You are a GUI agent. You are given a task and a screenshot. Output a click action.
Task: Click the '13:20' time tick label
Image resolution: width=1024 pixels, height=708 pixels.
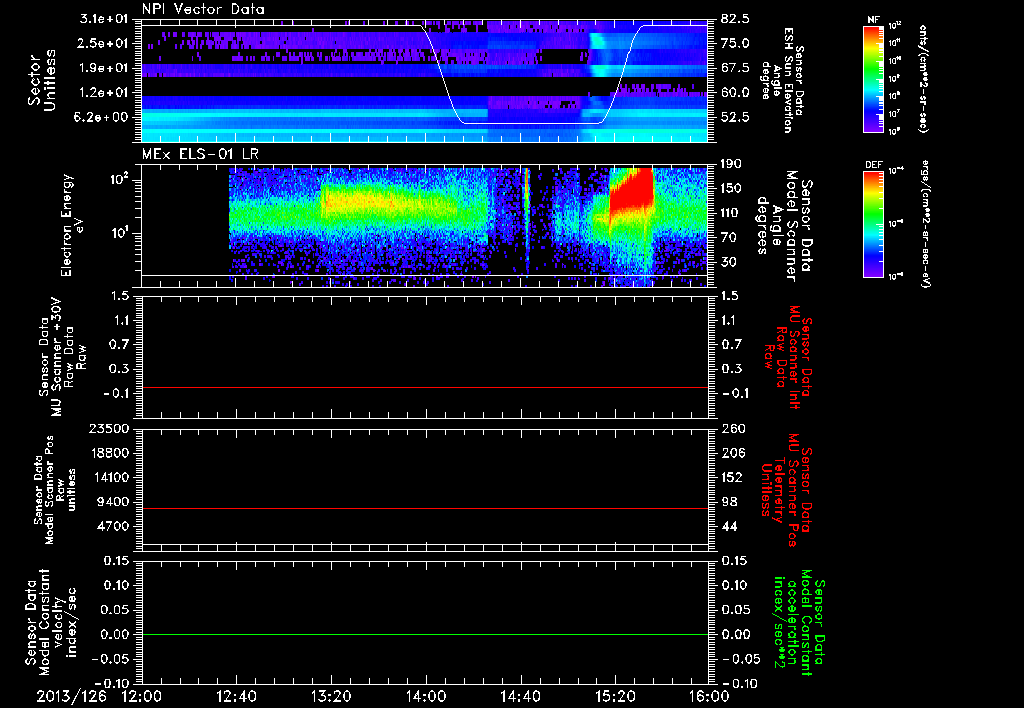[x=331, y=696]
